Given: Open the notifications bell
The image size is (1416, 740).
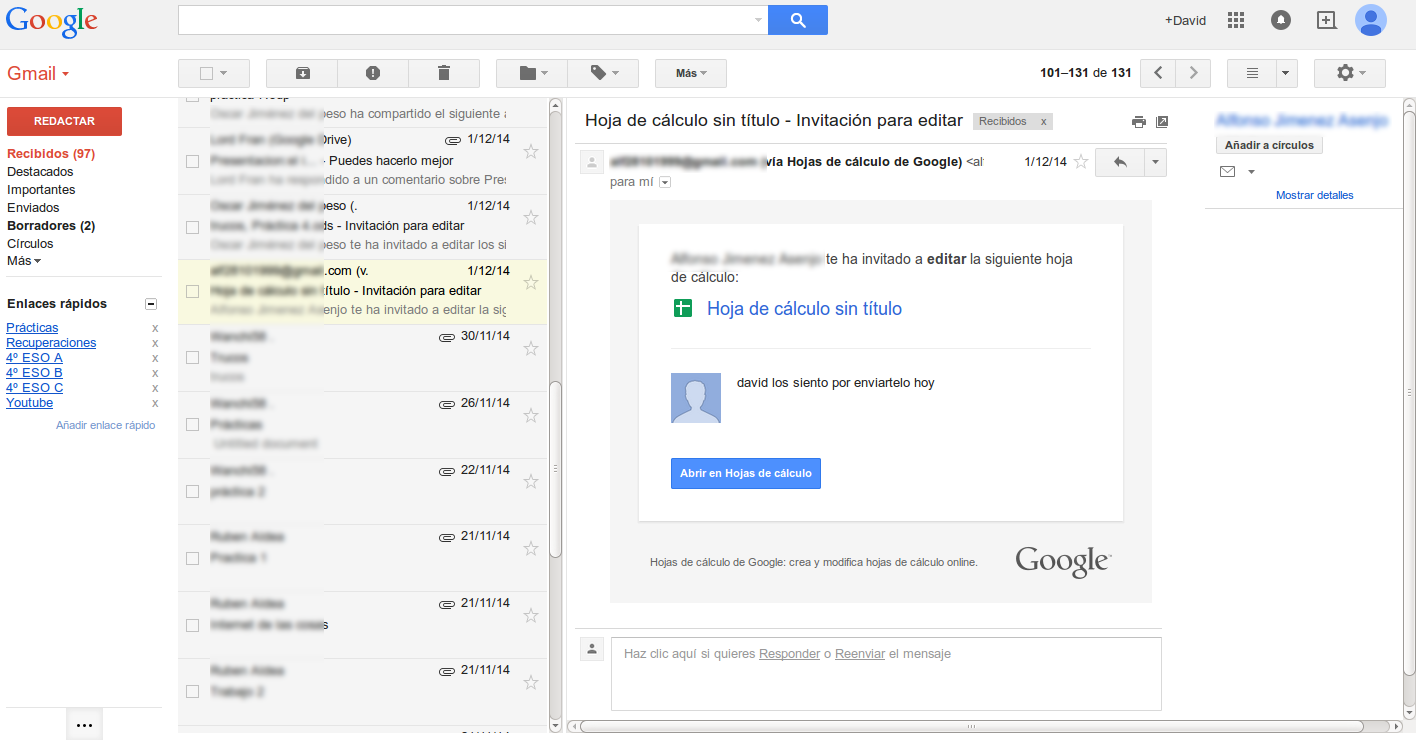Looking at the screenshot, I should coord(1280,20).
